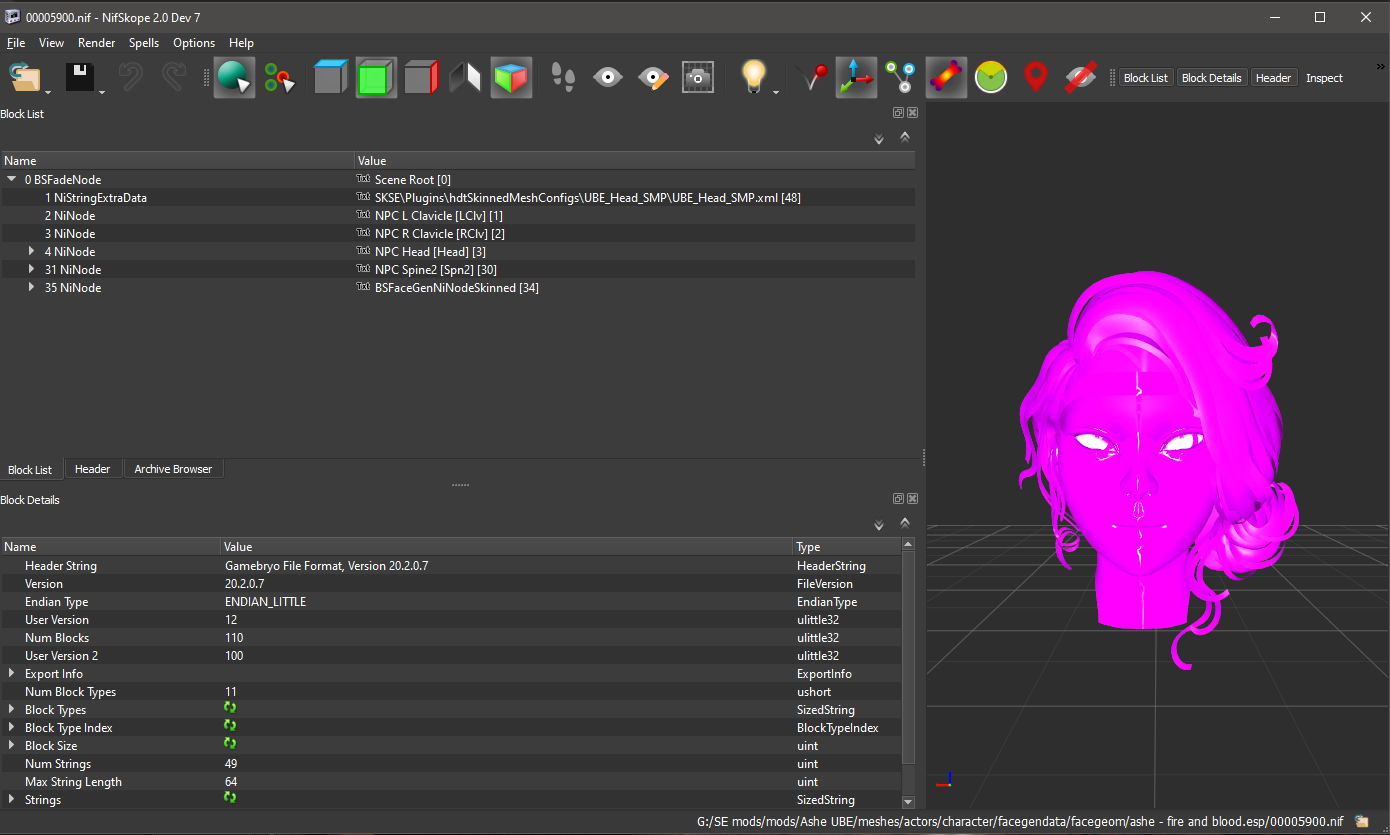Open the Save icon dropdown arrow
This screenshot has width=1390, height=835.
click(102, 93)
